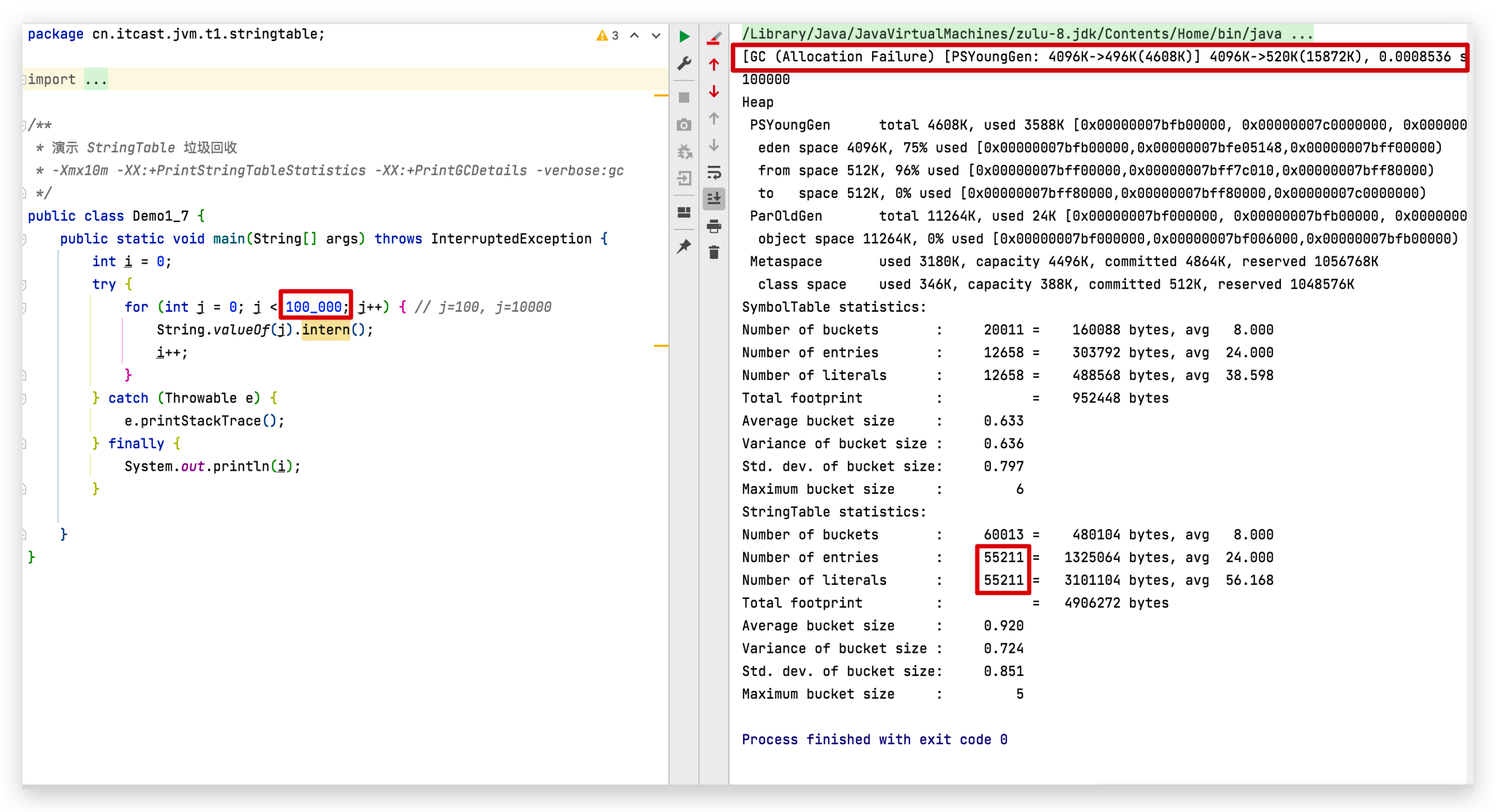The height and width of the screenshot is (812, 1496).
Task: Click the orange warning stripe marker near intern line
Action: pyautogui.click(x=661, y=346)
